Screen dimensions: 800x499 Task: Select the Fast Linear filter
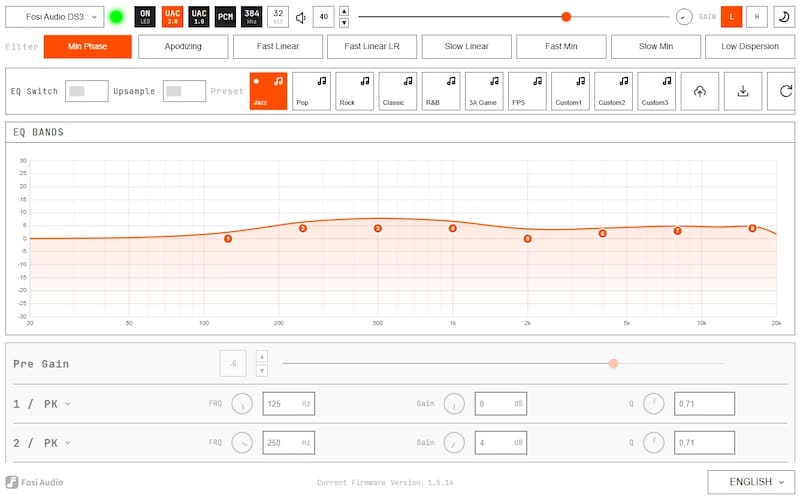coord(278,46)
